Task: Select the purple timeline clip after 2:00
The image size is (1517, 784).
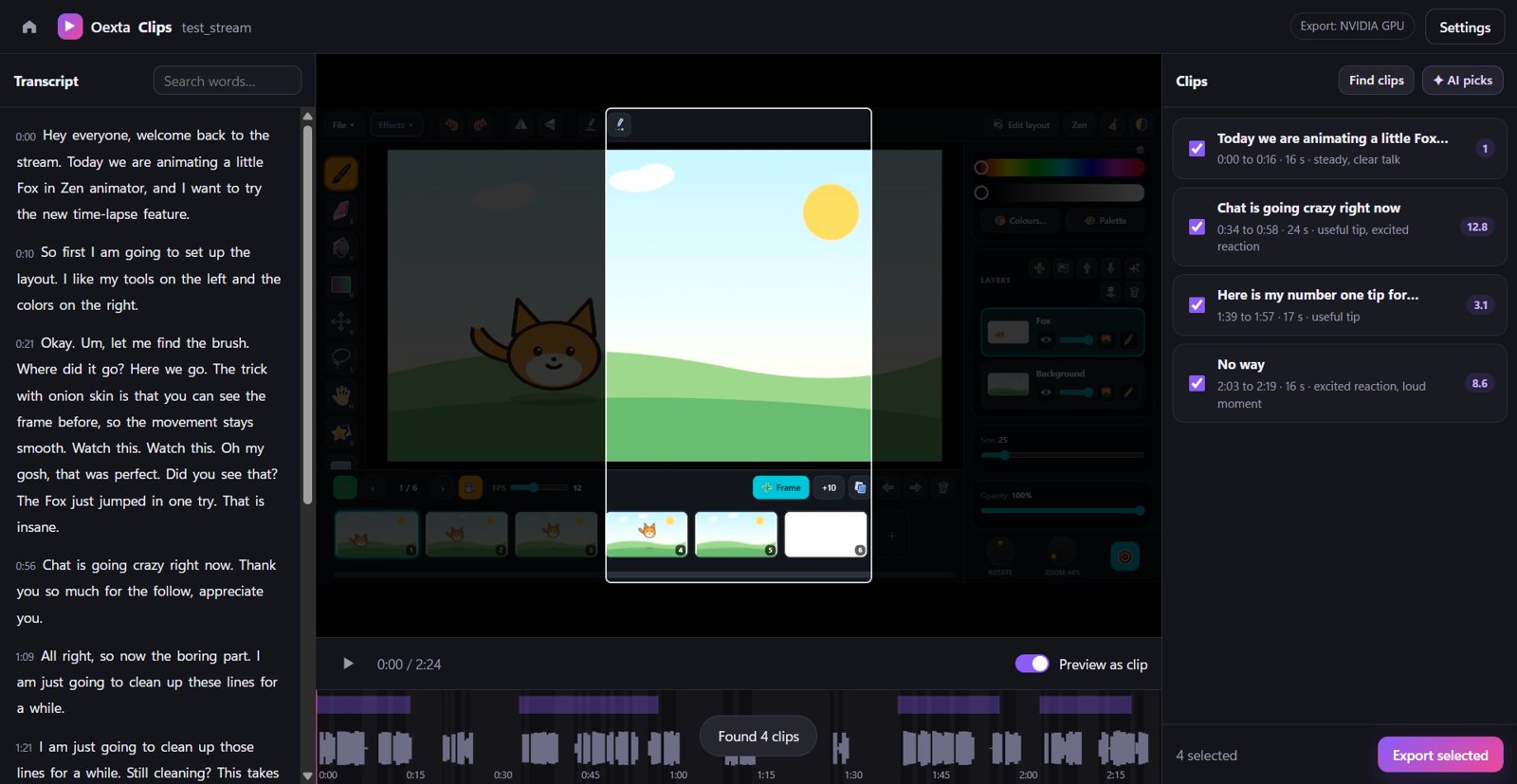Action: pyautogui.click(x=1086, y=704)
